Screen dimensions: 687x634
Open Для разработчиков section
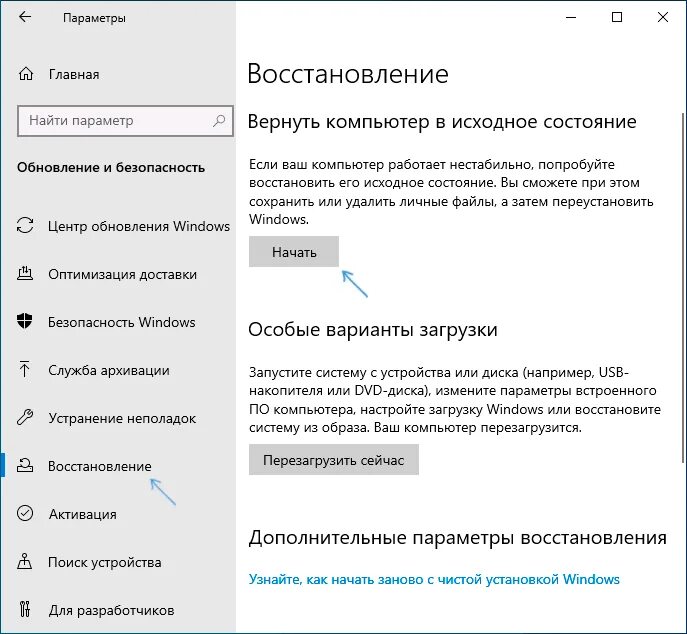tap(111, 610)
